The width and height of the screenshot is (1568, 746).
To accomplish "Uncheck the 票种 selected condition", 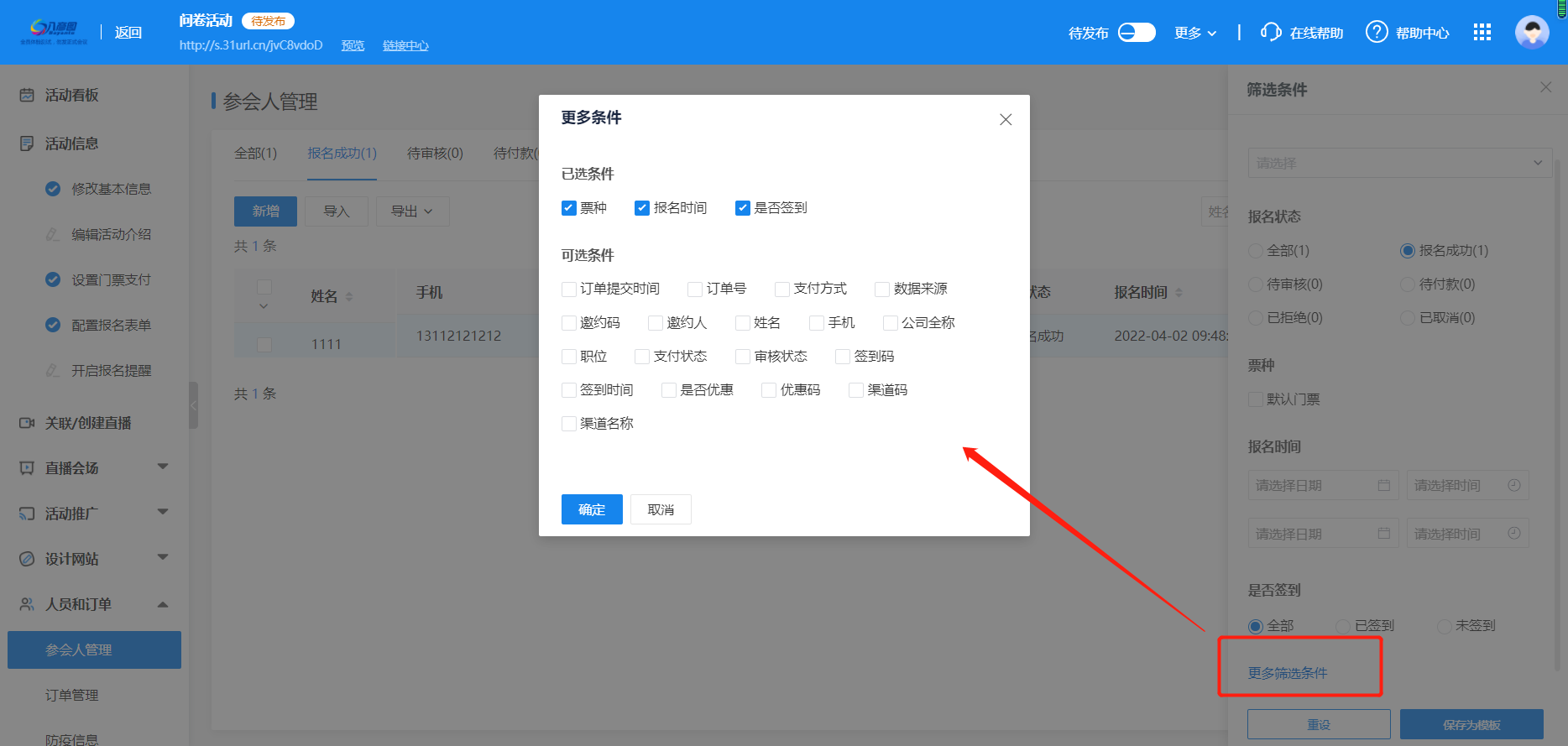I will 569,208.
